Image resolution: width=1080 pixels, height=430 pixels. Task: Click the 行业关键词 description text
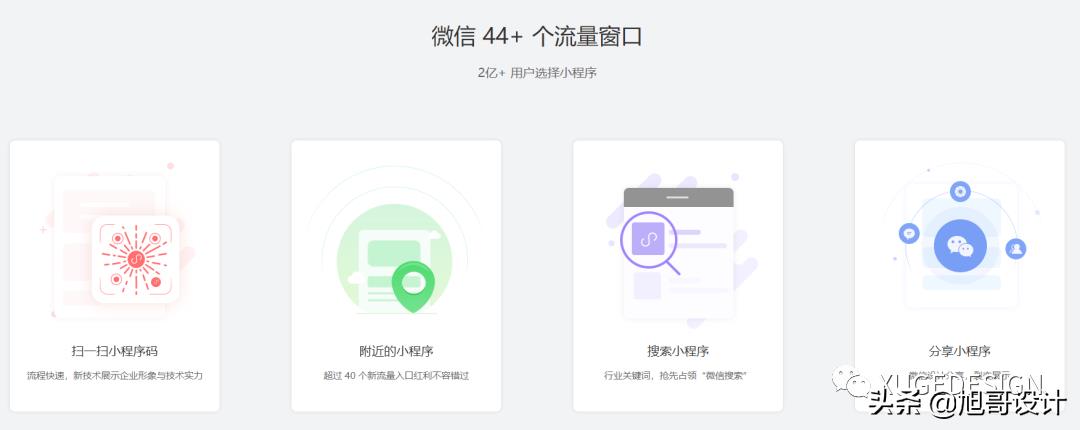(678, 376)
